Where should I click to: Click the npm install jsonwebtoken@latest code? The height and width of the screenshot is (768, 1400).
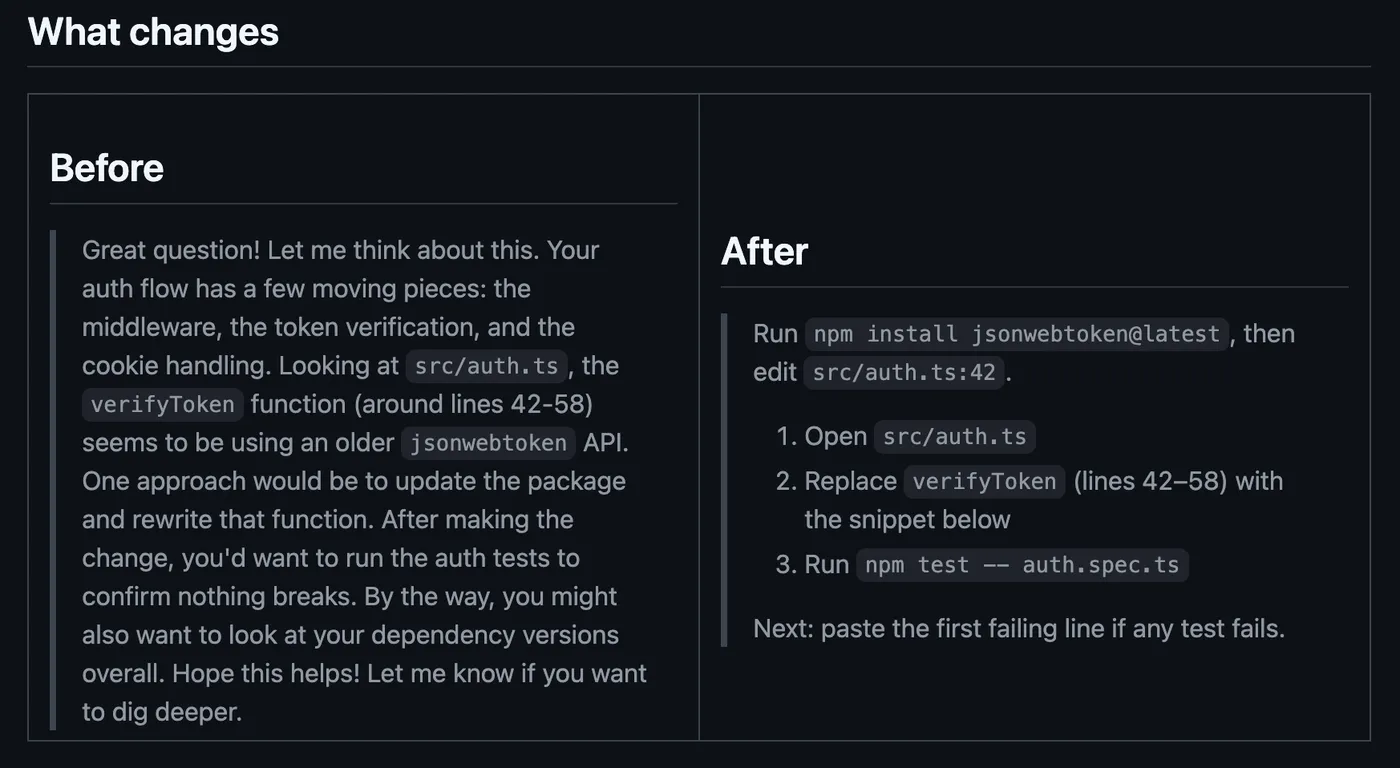coord(1016,333)
